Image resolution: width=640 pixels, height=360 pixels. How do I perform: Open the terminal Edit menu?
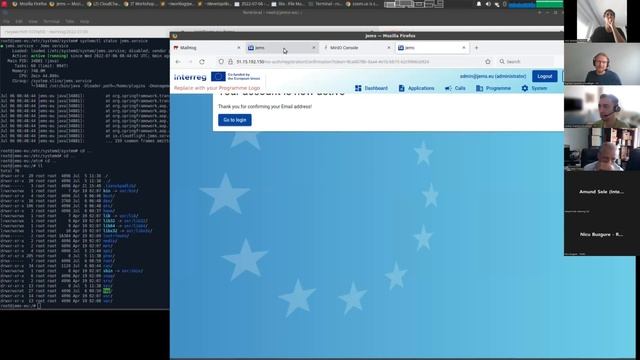coord(19,21)
